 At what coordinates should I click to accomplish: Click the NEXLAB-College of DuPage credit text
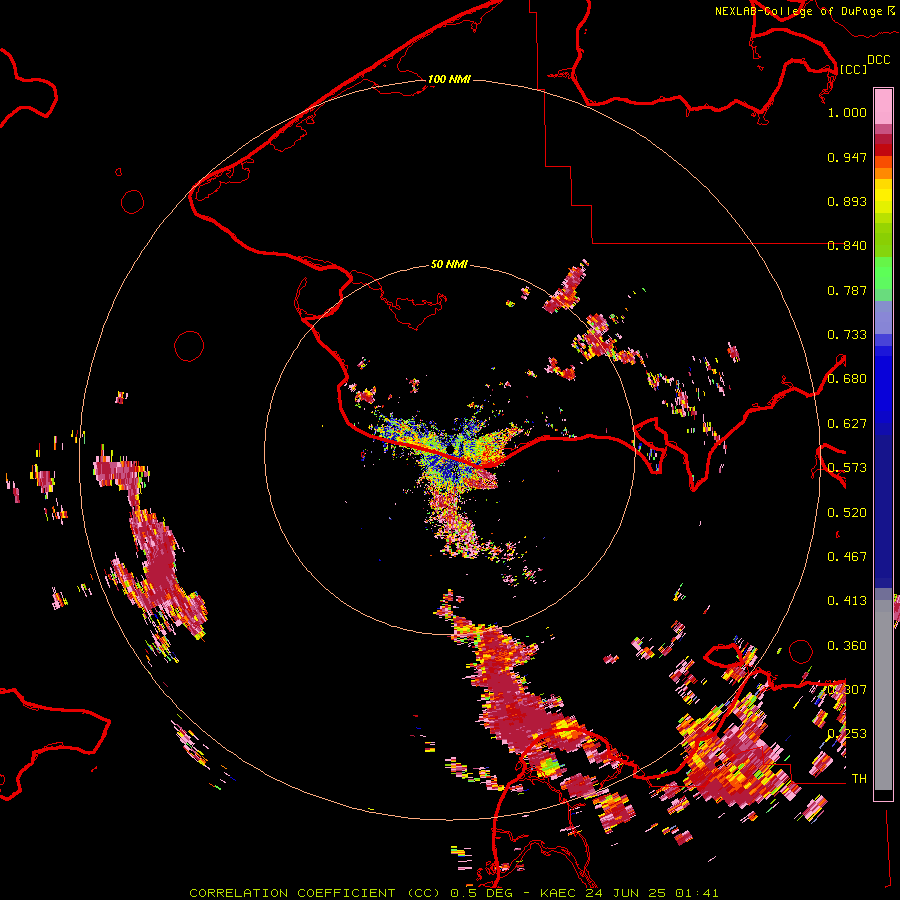798,11
